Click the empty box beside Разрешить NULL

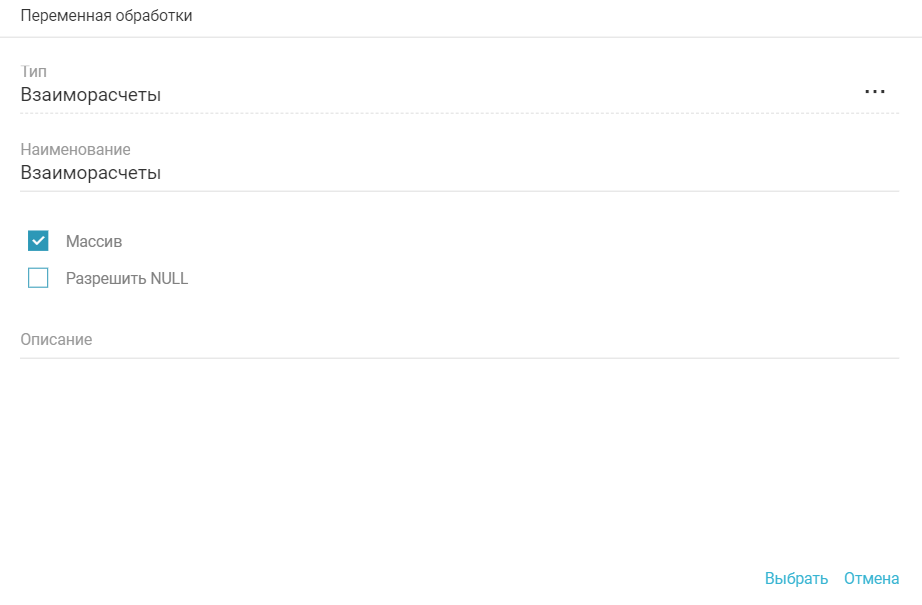pyautogui.click(x=39, y=279)
